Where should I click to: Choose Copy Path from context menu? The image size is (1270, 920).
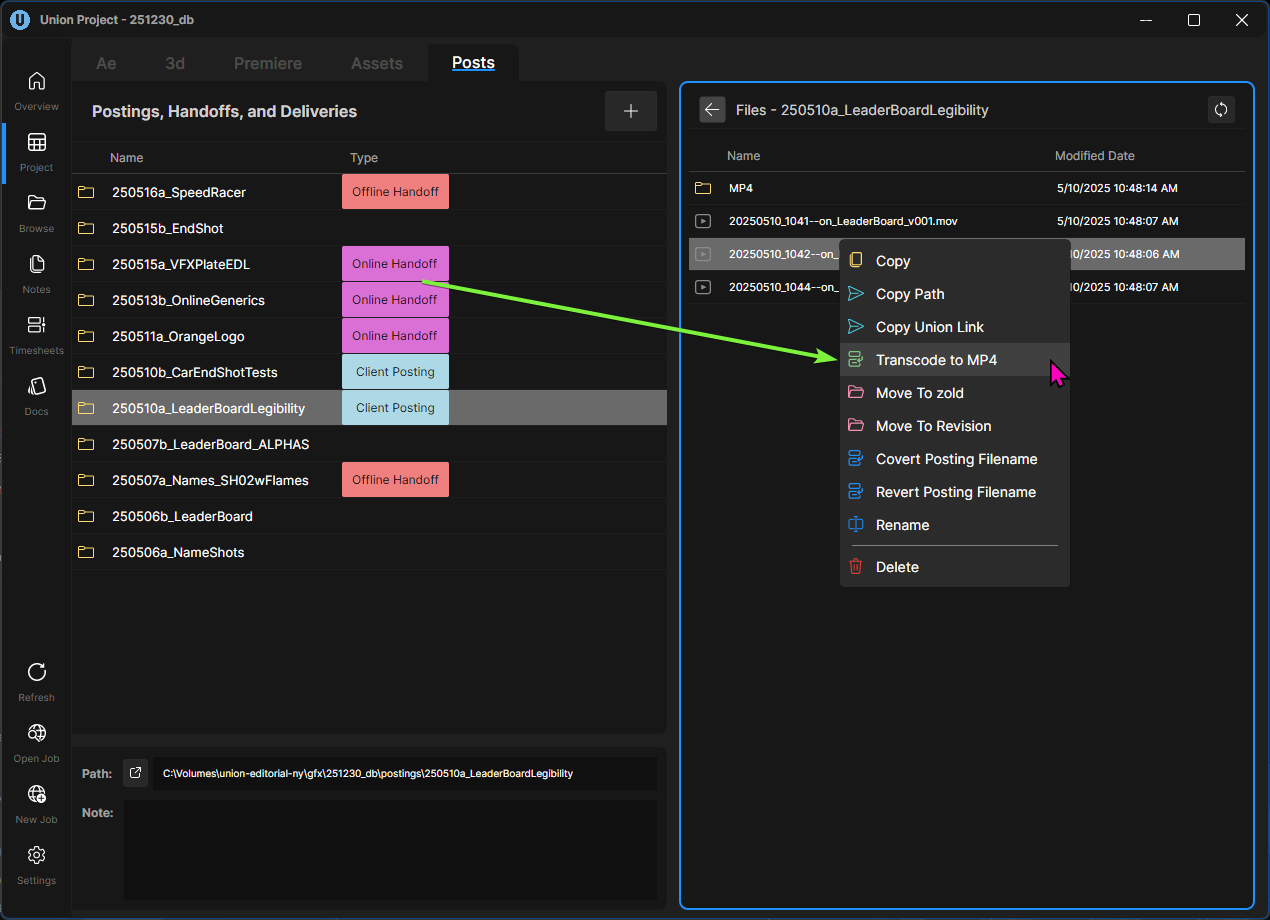[x=955, y=294]
